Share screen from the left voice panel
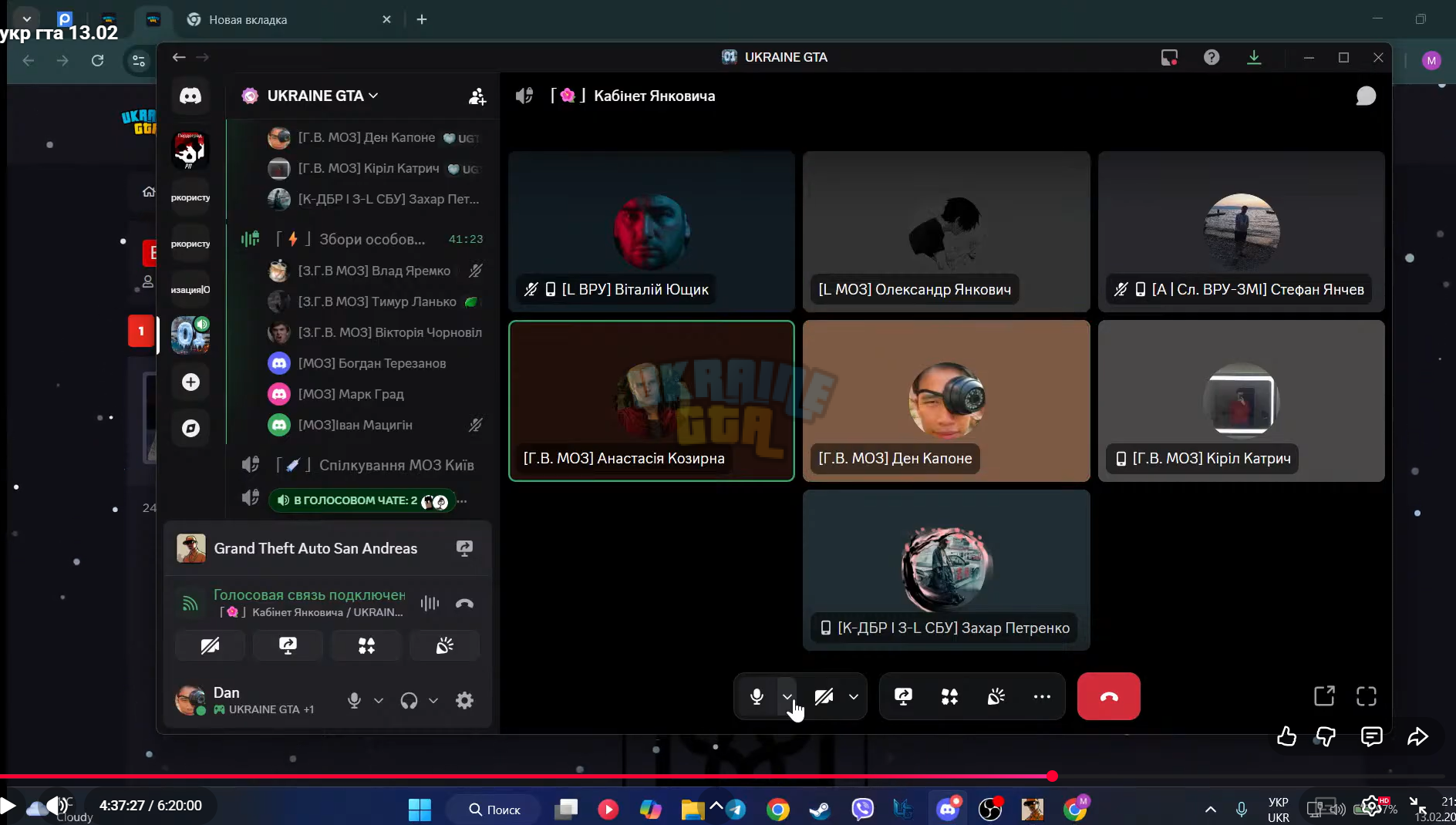1456x825 pixels. 288,645
